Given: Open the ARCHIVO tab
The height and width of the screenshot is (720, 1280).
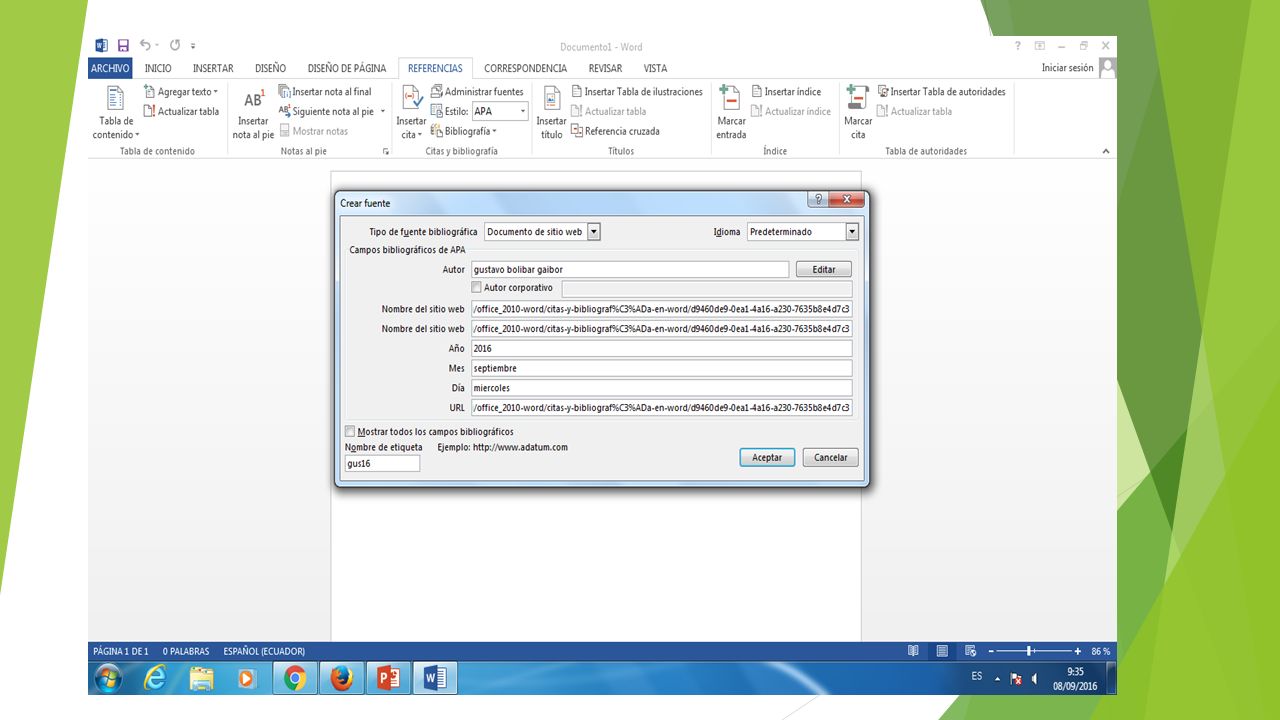Looking at the screenshot, I should point(110,68).
